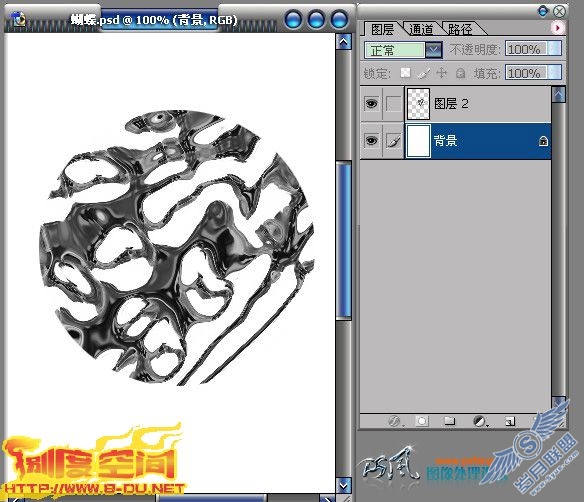Image resolution: width=584 pixels, height=502 pixels.
Task: Add a layer mask with the circle icon
Action: click(x=422, y=421)
